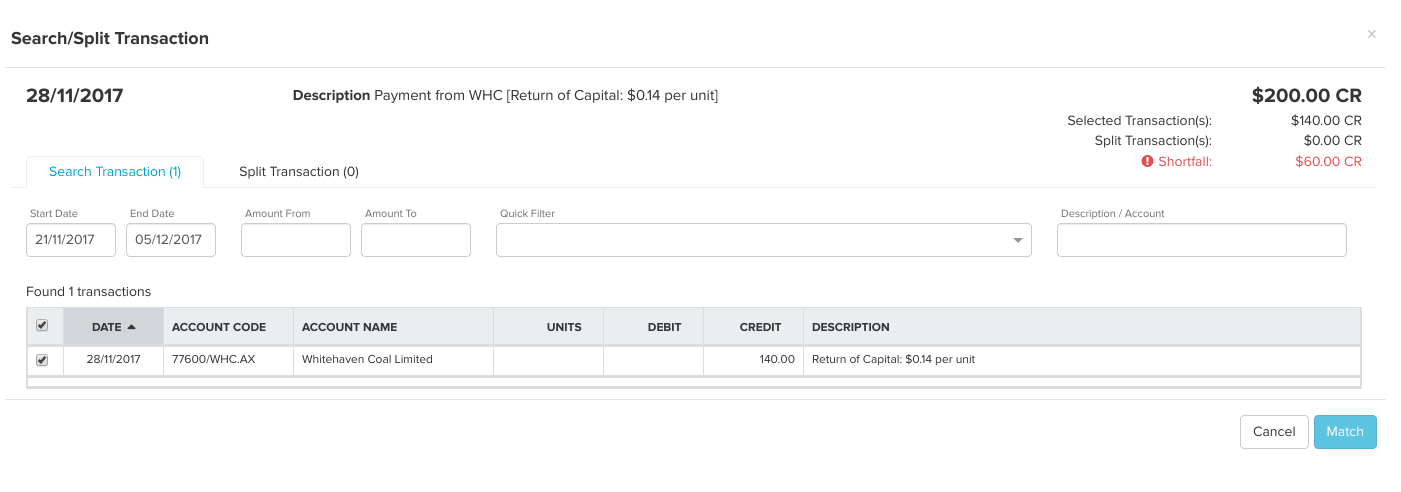This screenshot has height=492, width=1401.
Task: Close the Search/Split Transaction dialog
Action: [x=1371, y=34]
